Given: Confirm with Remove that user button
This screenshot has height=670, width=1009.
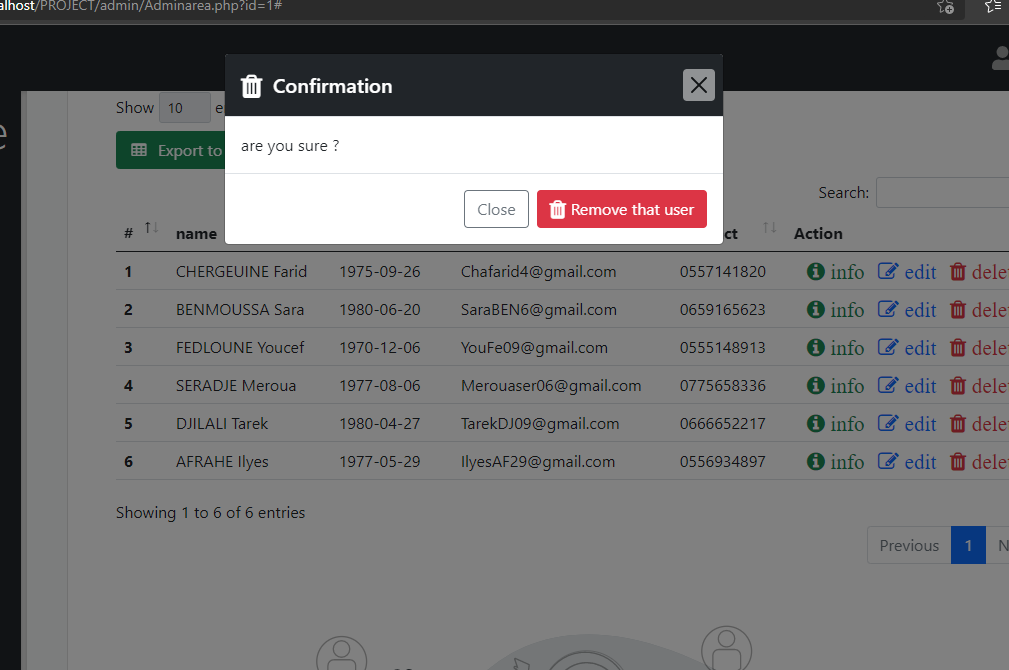Looking at the screenshot, I should pyautogui.click(x=622, y=209).
